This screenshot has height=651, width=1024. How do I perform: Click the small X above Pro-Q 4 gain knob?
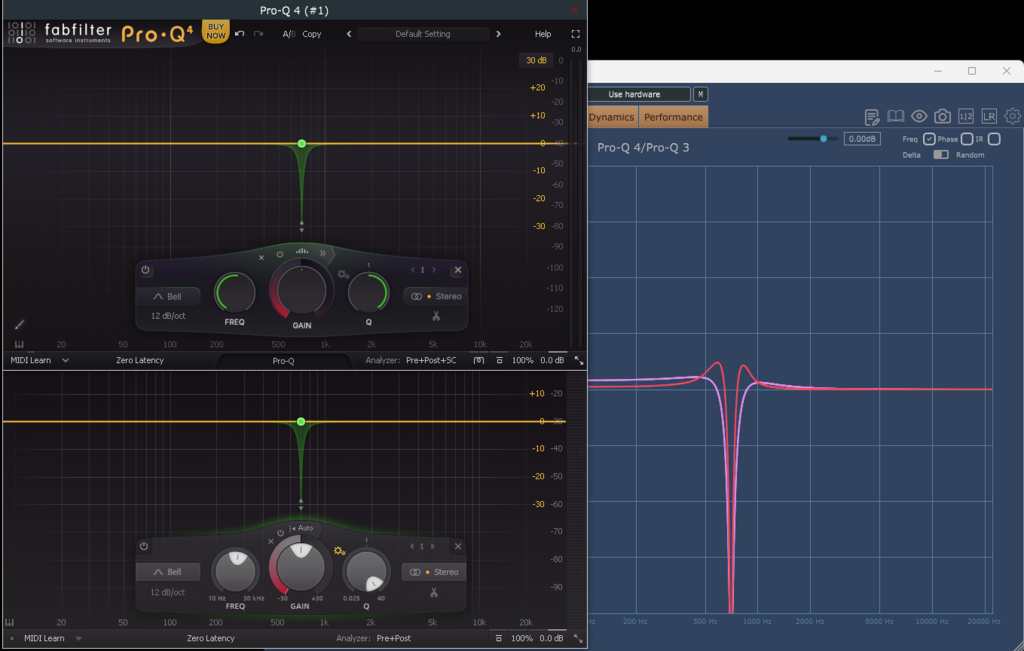click(x=261, y=257)
